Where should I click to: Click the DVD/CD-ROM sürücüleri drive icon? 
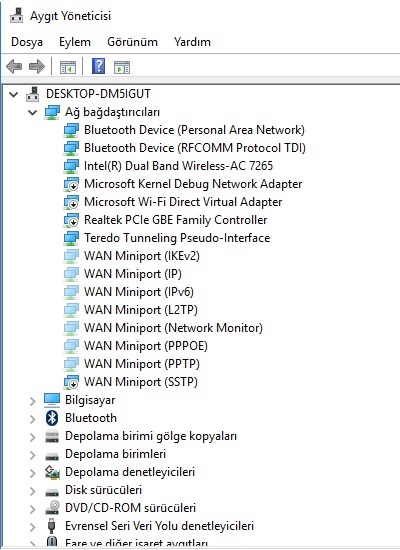tap(52, 508)
